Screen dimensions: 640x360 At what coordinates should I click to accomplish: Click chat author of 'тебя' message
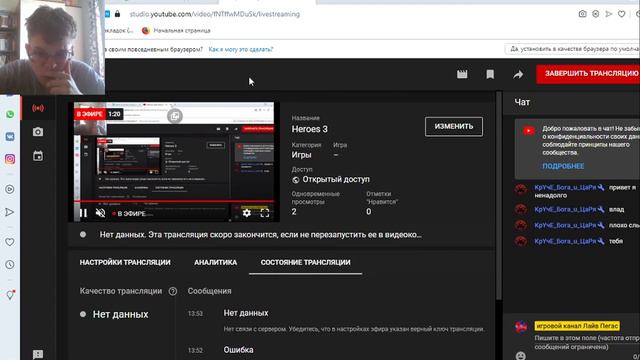pyautogui.click(x=565, y=241)
